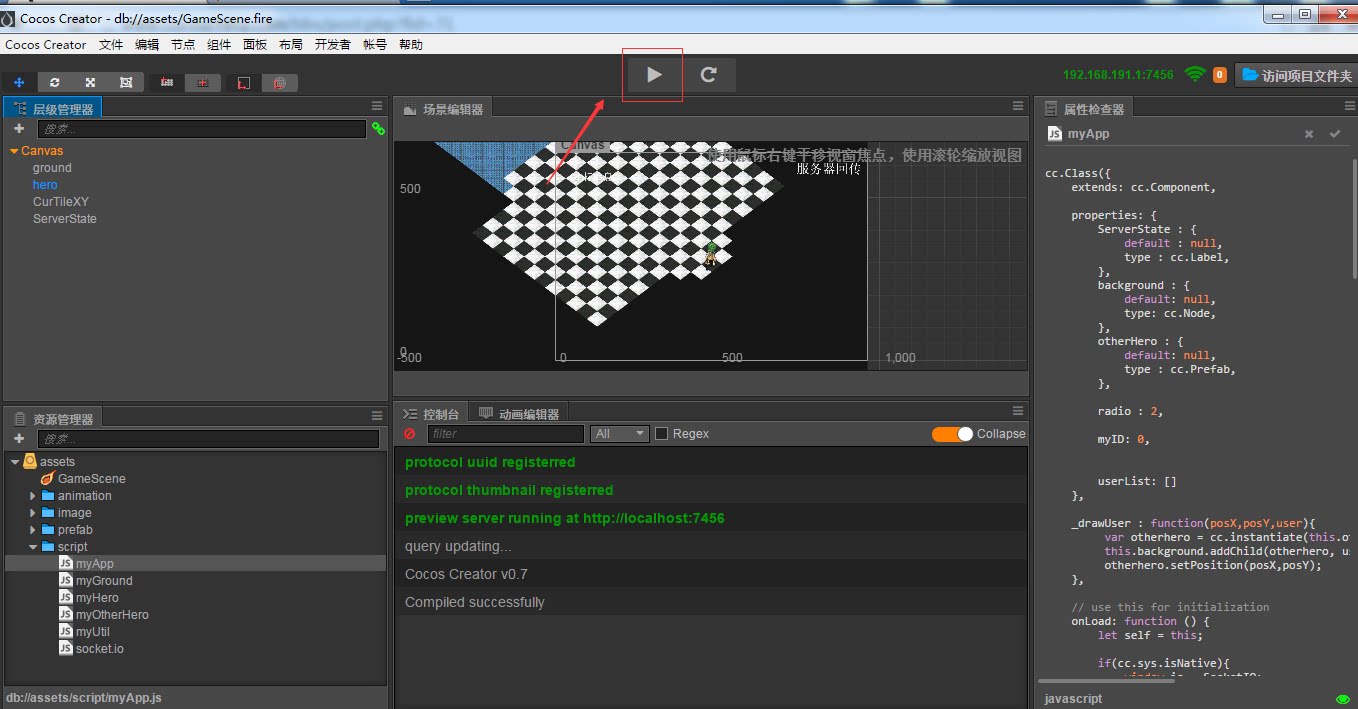Viewport: 1358px width, 709px height.
Task: Collapse the script folder
Action: click(33, 547)
